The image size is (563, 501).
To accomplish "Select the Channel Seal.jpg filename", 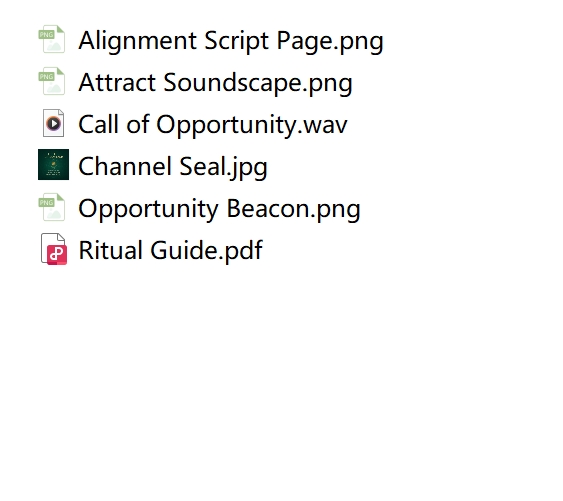I will point(173,167).
